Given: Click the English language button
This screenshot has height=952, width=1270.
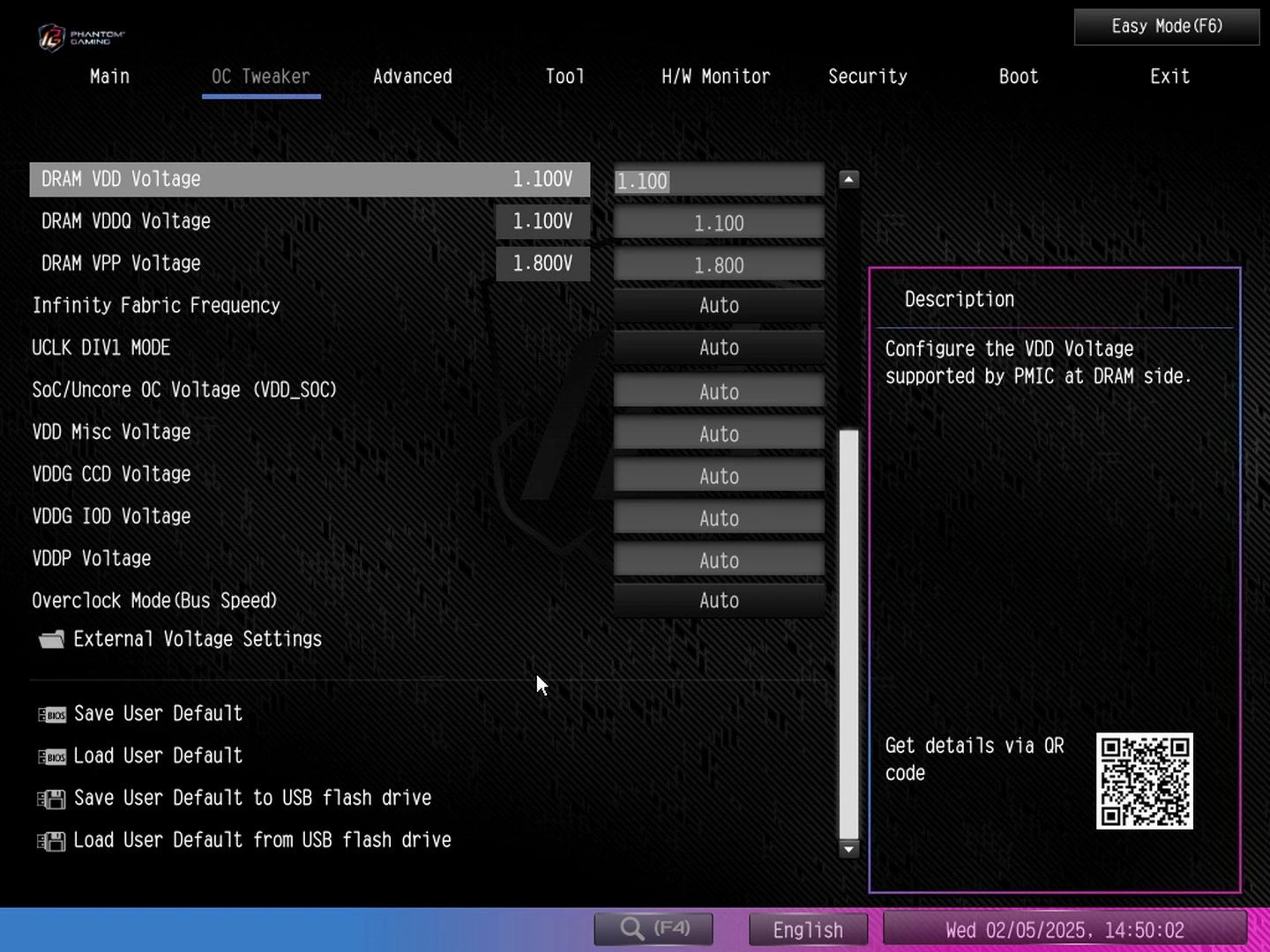Looking at the screenshot, I should click(808, 930).
